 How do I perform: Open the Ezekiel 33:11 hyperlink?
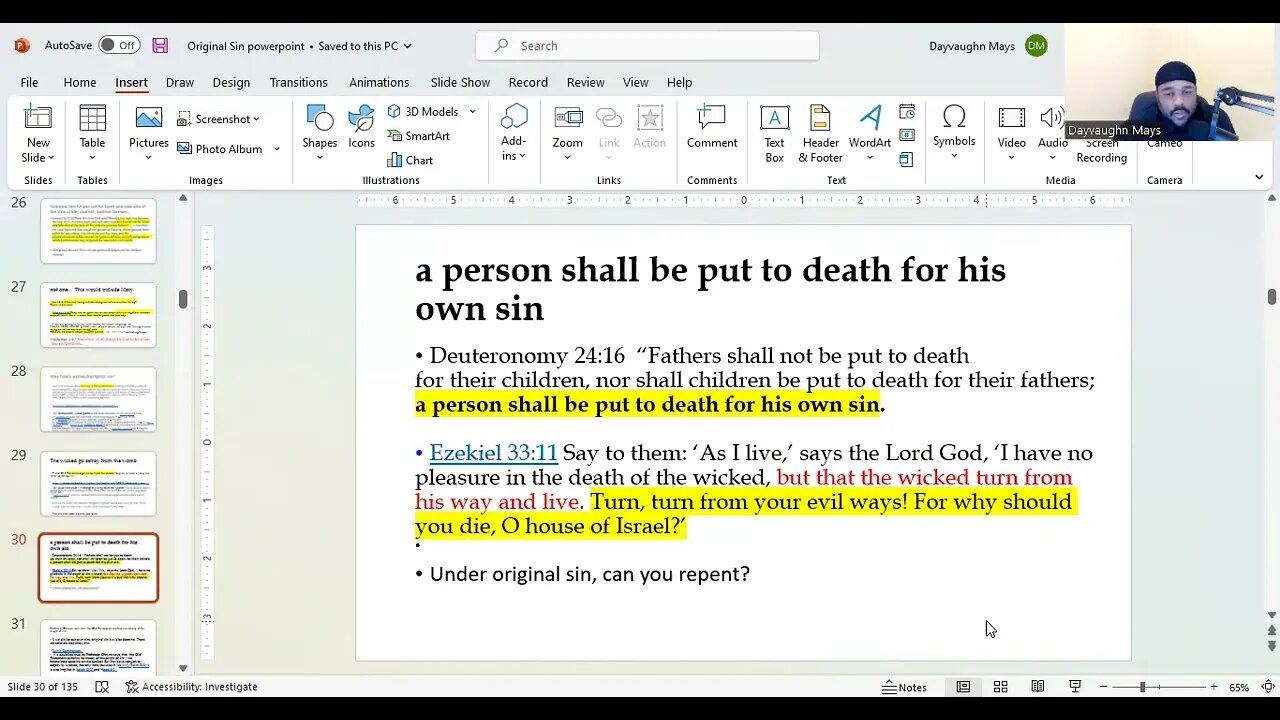493,453
